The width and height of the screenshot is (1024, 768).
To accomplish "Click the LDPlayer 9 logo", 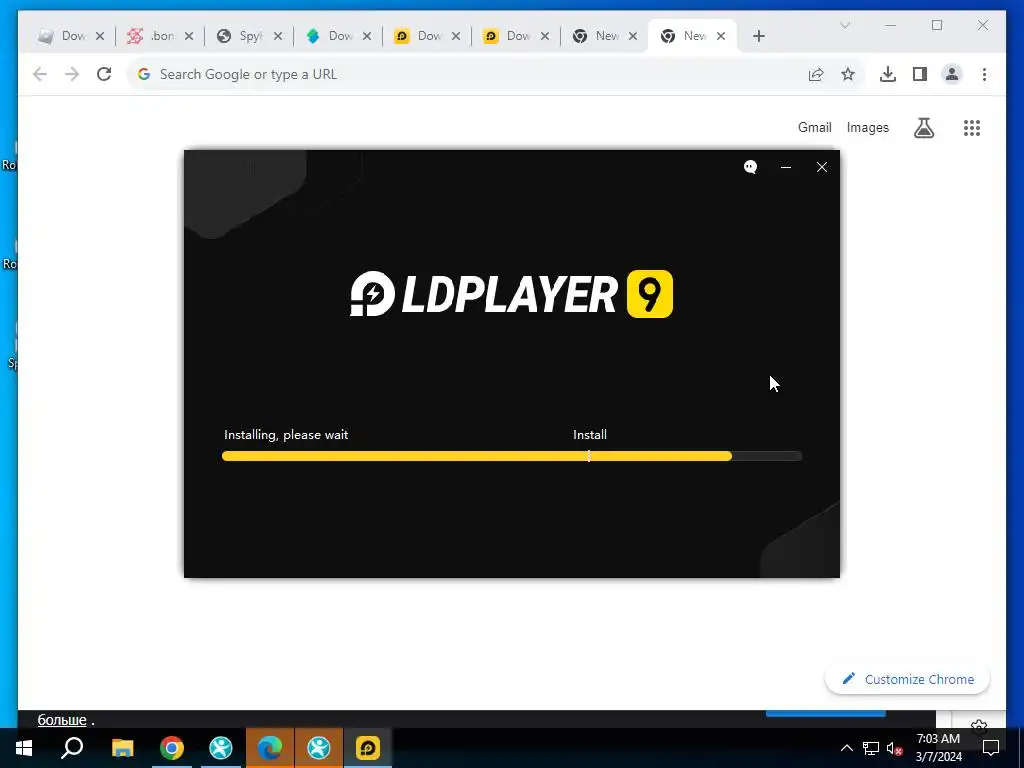I will click(511, 294).
